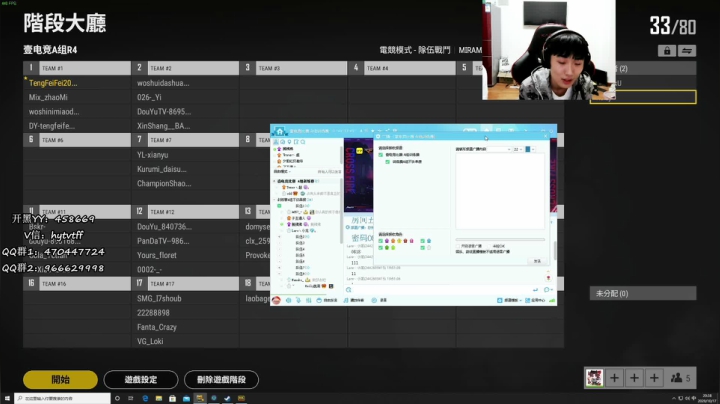
Task: Uncheck the indented sub-channel checkbox in broadcast dialog
Action: 388,162
